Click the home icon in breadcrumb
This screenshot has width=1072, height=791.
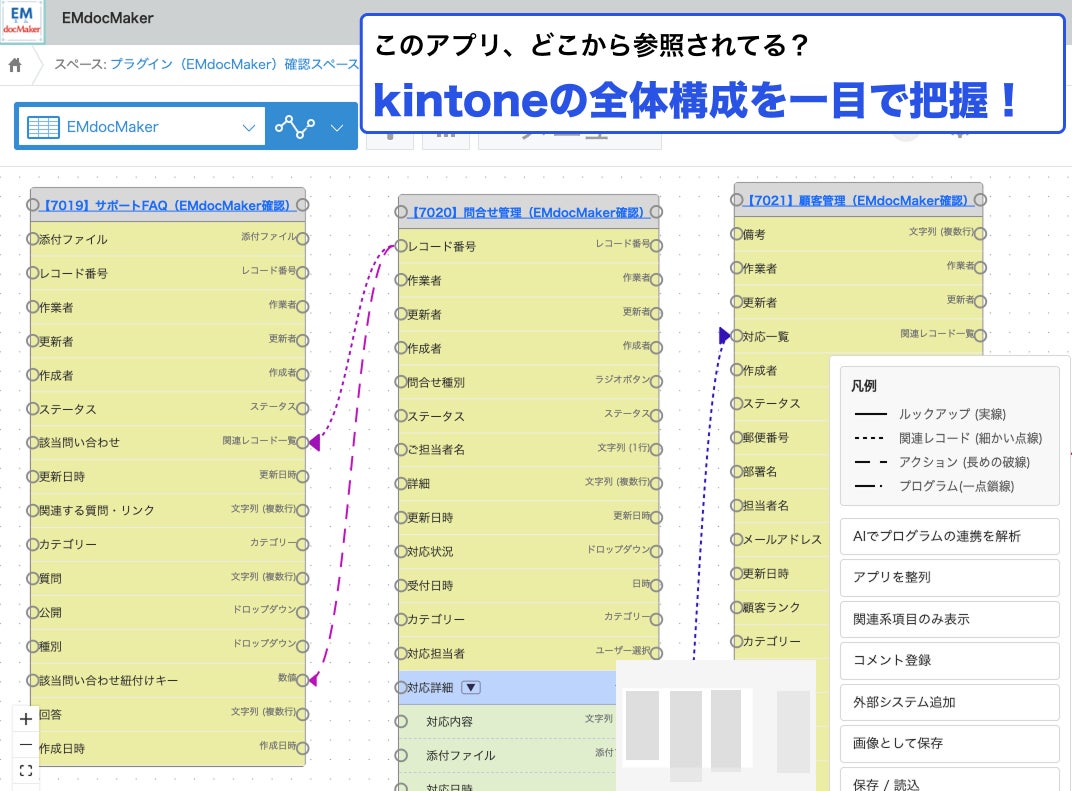point(15,65)
